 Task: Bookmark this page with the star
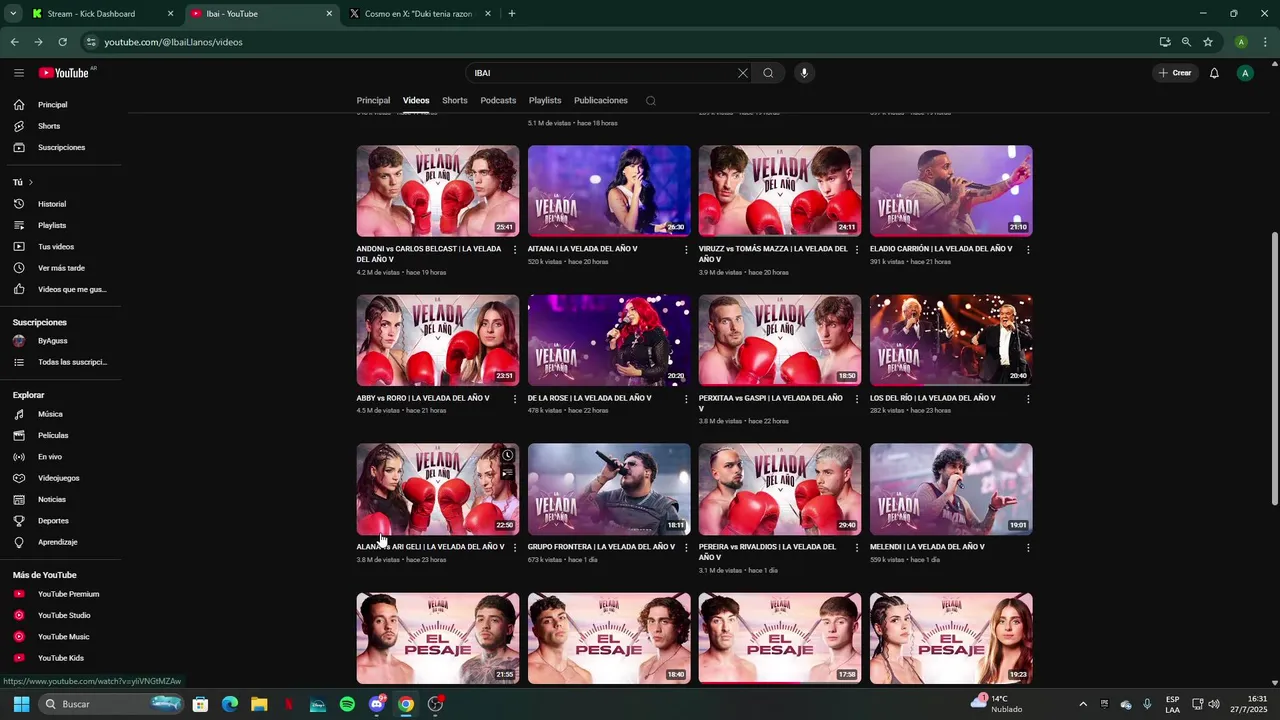tap(1208, 42)
